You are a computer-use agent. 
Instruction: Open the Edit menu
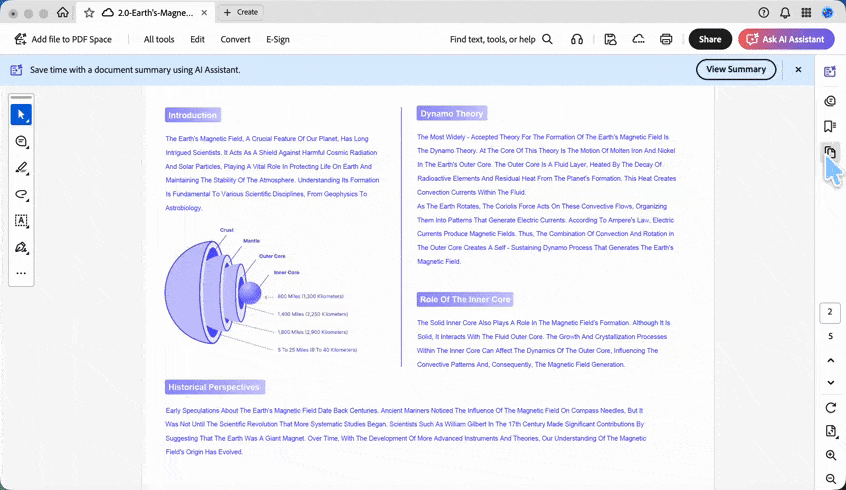197,39
